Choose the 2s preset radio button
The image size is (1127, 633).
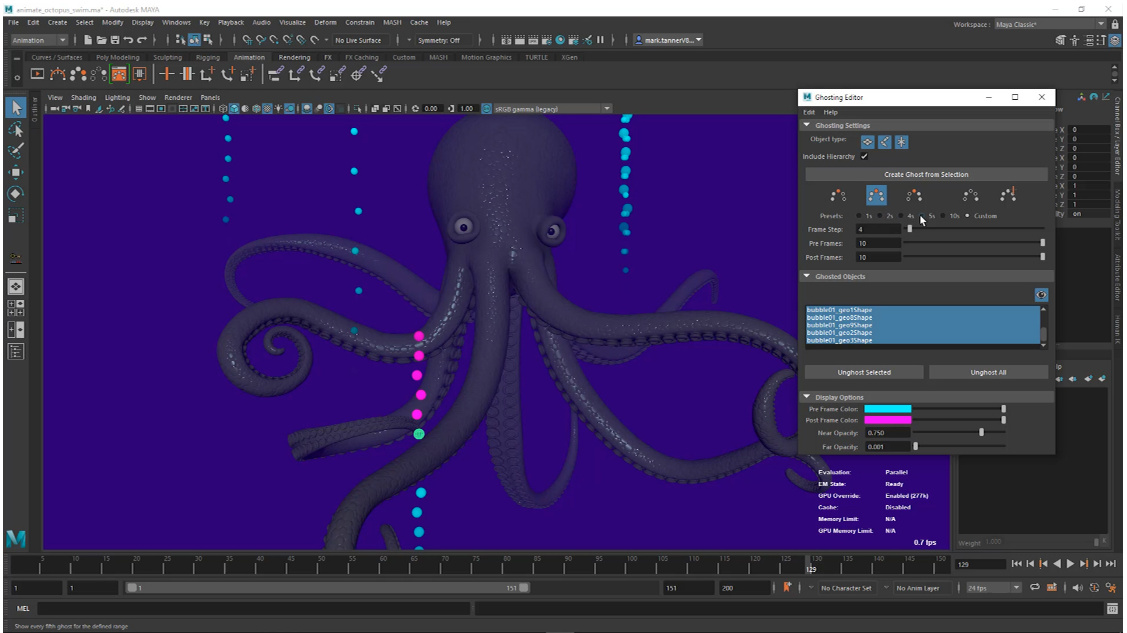pos(878,216)
